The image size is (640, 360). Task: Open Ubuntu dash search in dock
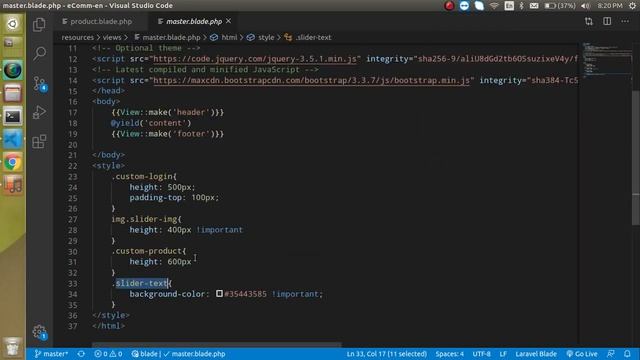[x=12, y=24]
